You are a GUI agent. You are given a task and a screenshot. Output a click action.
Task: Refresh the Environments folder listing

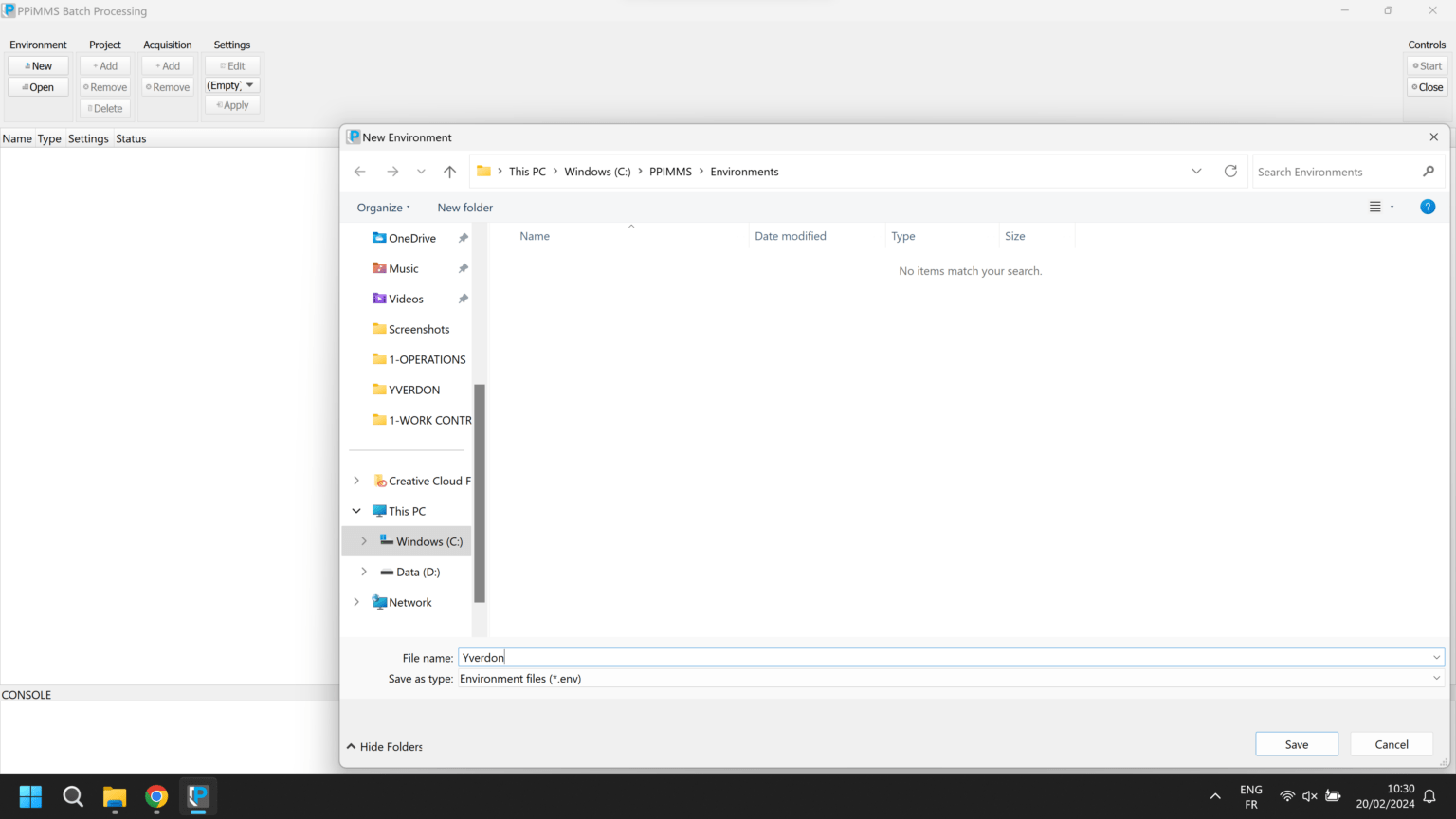click(1230, 172)
